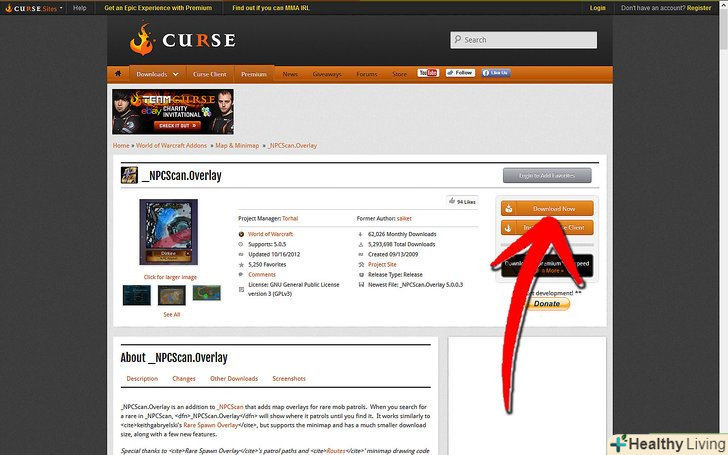
Task: Open the YouTube icon in navigation bar
Action: [428, 72]
